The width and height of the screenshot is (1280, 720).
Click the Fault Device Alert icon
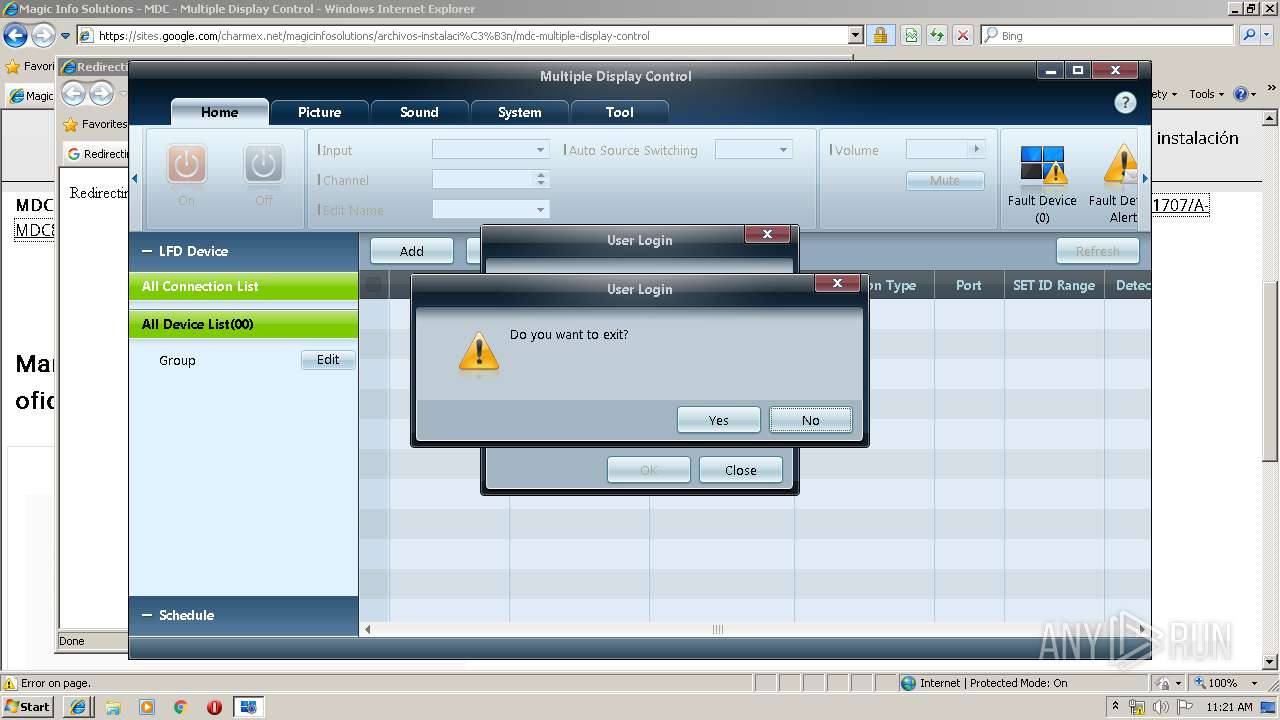click(1121, 166)
